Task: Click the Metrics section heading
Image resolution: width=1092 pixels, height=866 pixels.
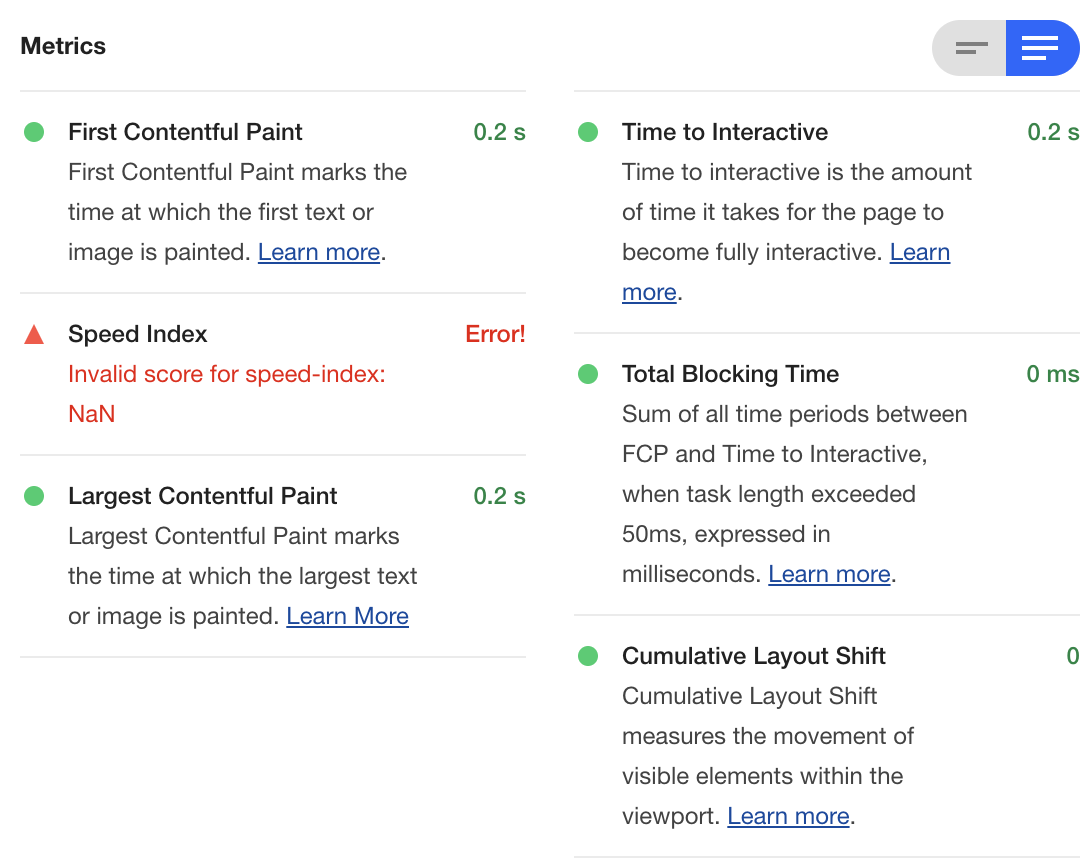Action: click(x=63, y=46)
